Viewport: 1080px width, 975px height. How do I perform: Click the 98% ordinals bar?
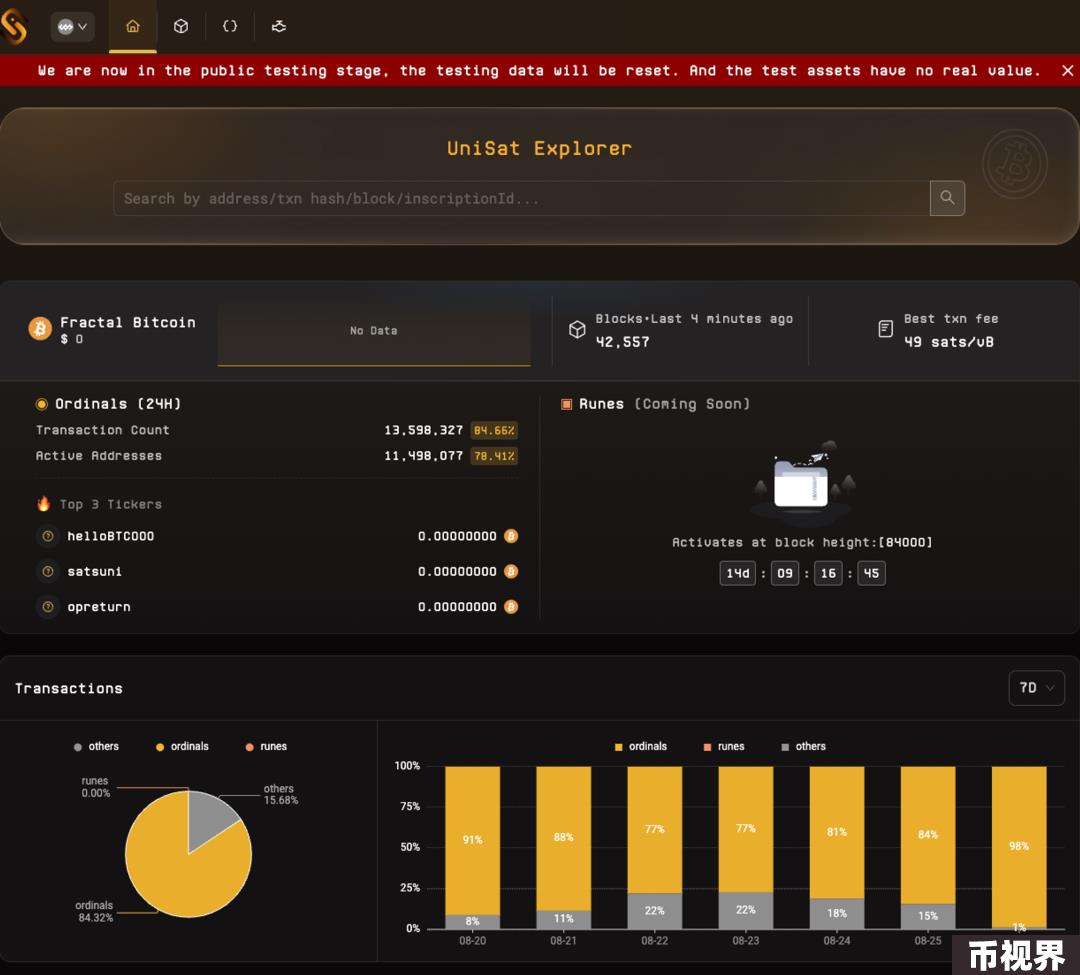click(1019, 846)
